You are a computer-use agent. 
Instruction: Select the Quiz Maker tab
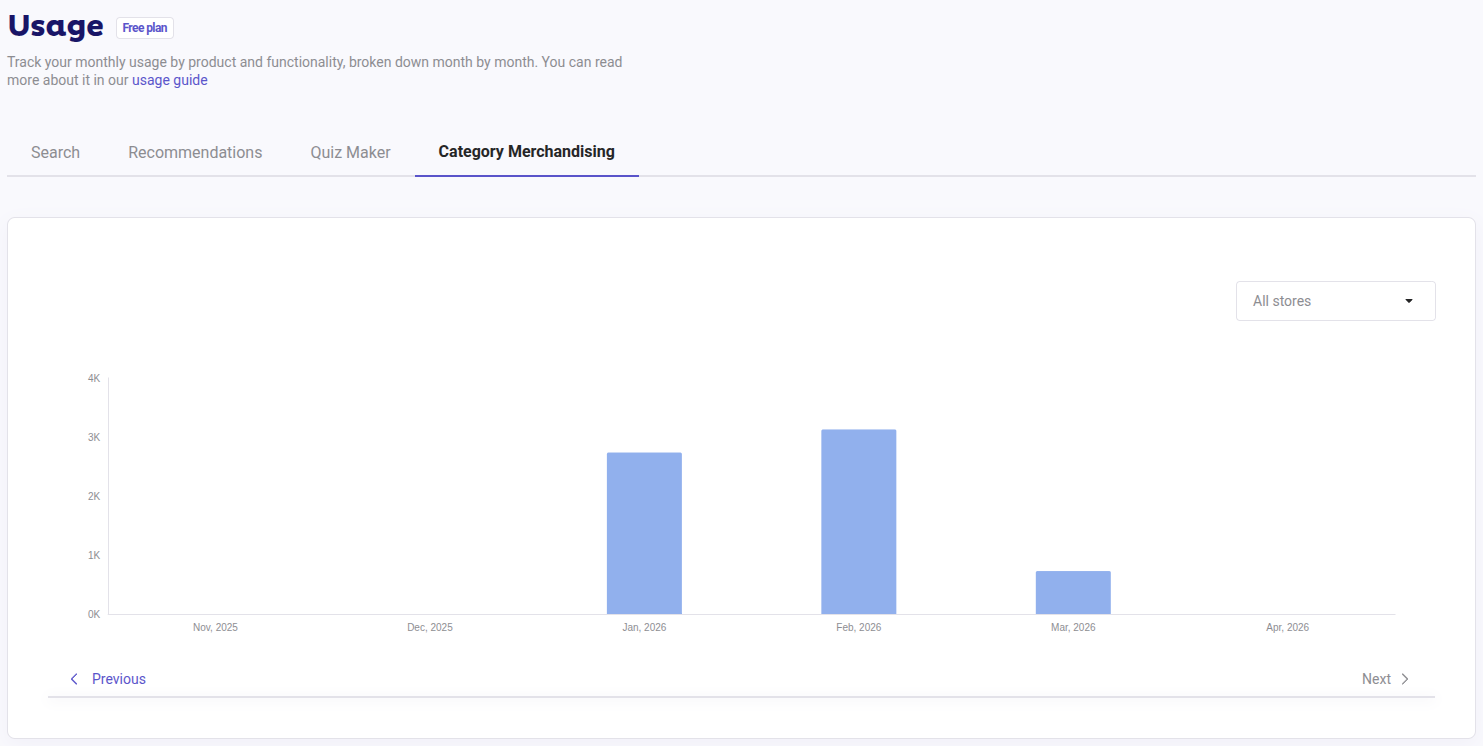(350, 152)
